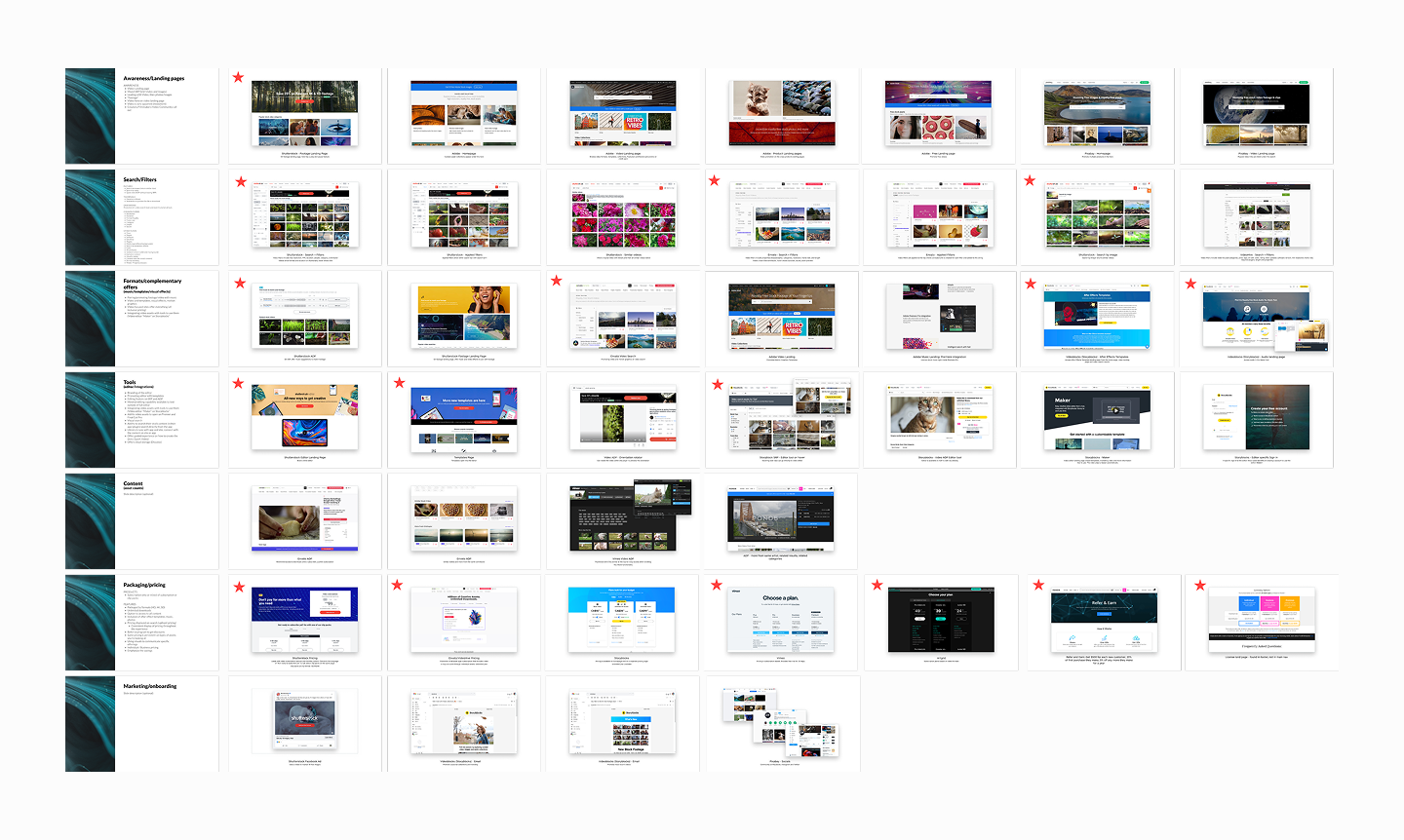This screenshot has width=1404, height=840.
Task: Open the Shutterstock Similar videos thumbnail with pink flowers
Action: [x=623, y=215]
